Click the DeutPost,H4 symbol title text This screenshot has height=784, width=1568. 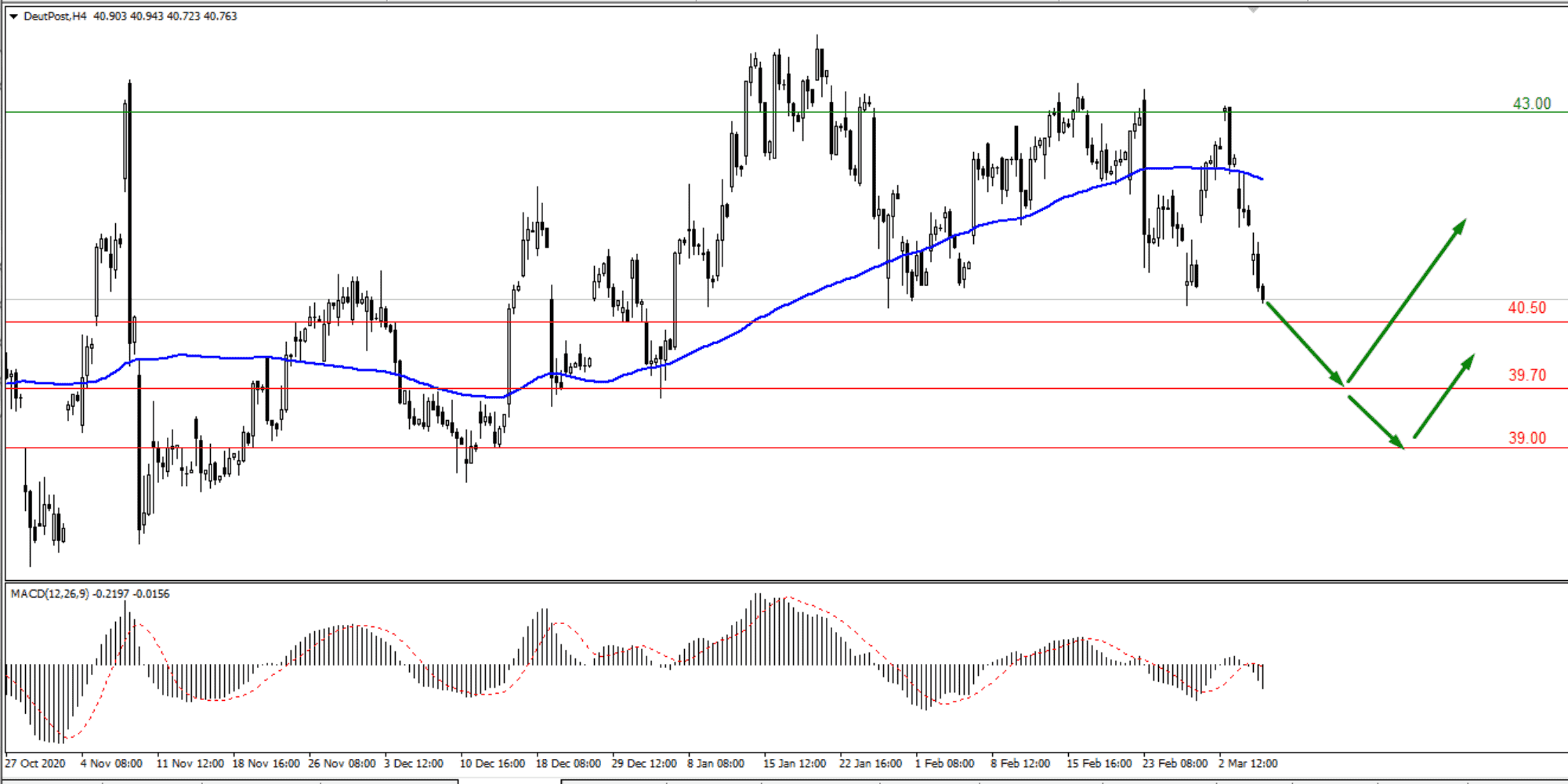(x=55, y=16)
